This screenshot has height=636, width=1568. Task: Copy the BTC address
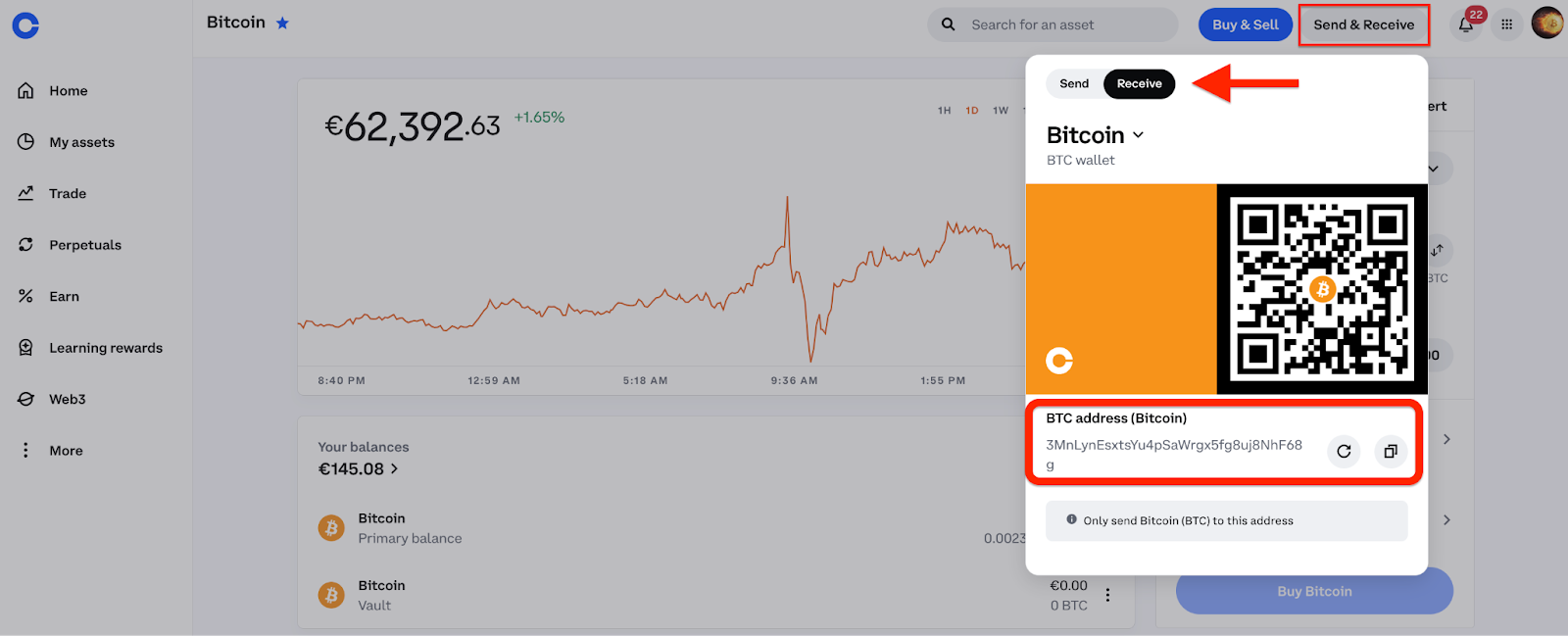coord(1390,452)
